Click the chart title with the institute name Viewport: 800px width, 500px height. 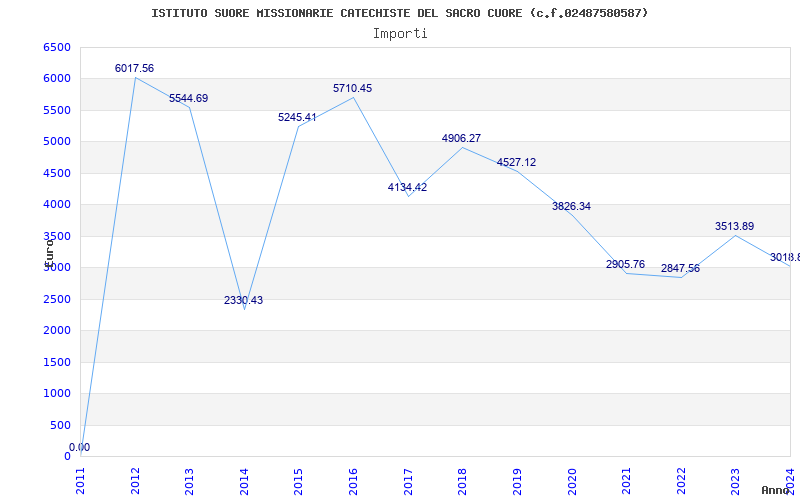(x=400, y=13)
